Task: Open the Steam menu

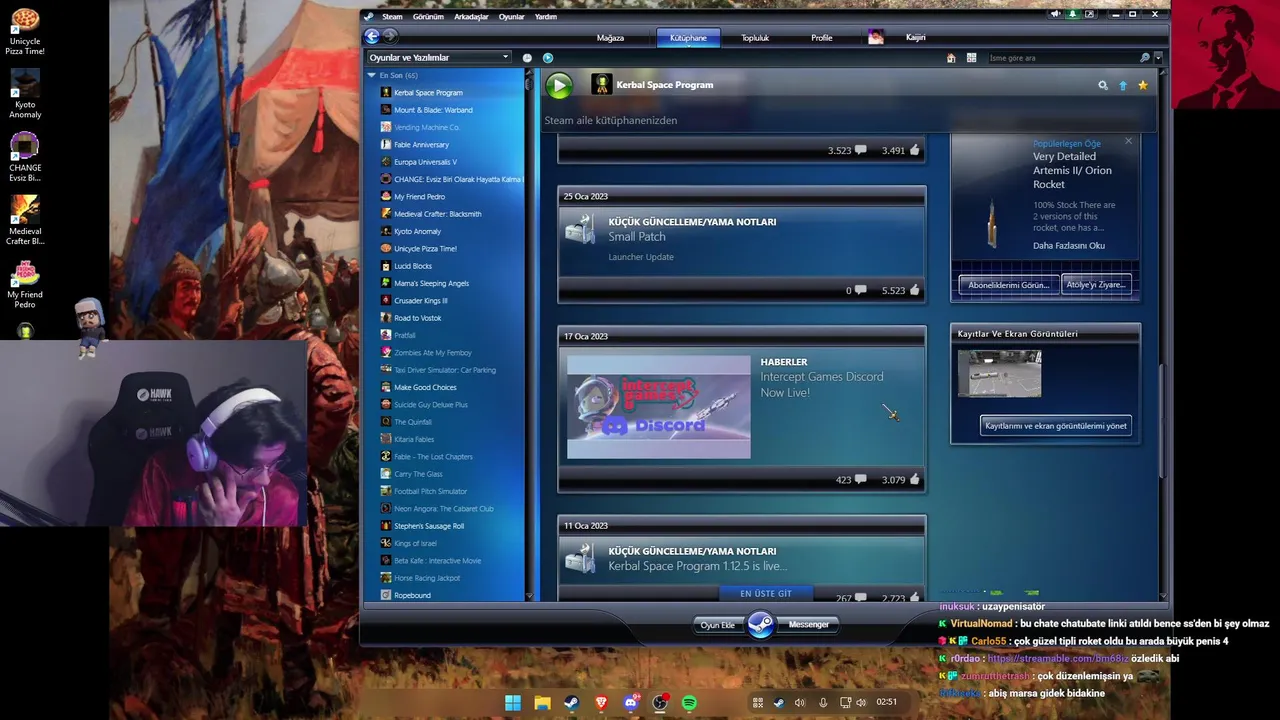Action: pyautogui.click(x=392, y=17)
